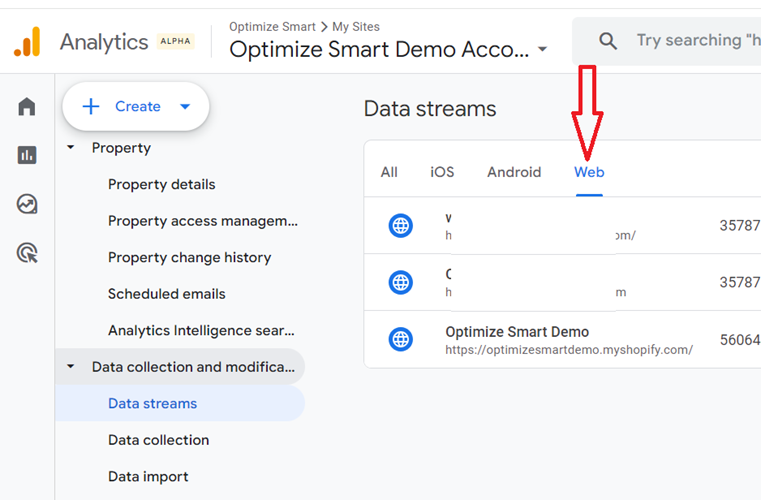Image resolution: width=761 pixels, height=500 pixels.
Task: Click Data collection and modifica... label
Action: [193, 367]
